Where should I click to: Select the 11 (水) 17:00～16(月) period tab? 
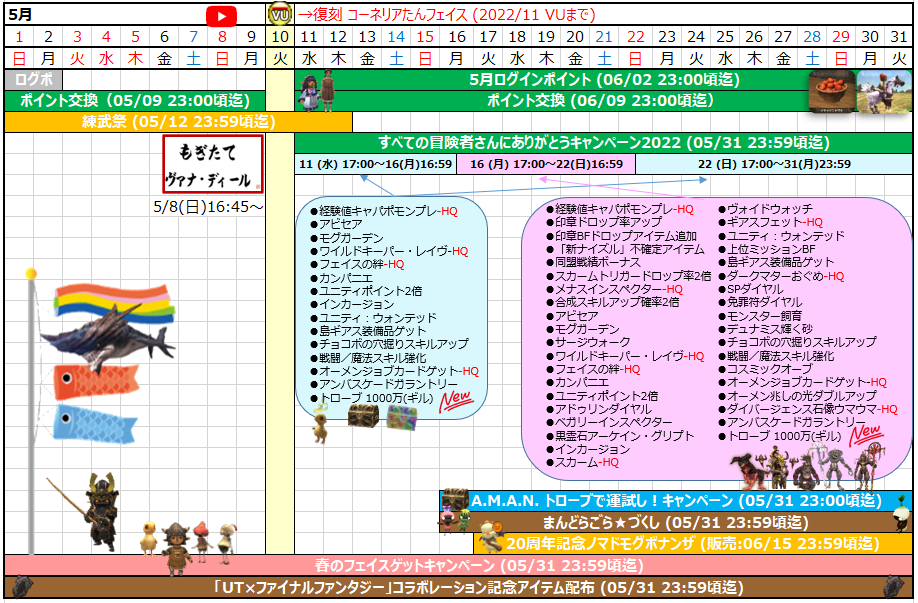tap(375, 164)
